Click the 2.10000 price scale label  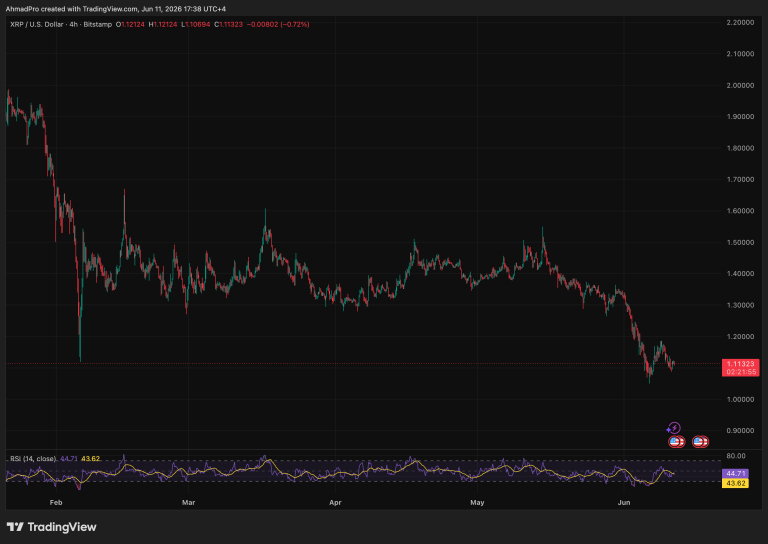(x=740, y=54)
